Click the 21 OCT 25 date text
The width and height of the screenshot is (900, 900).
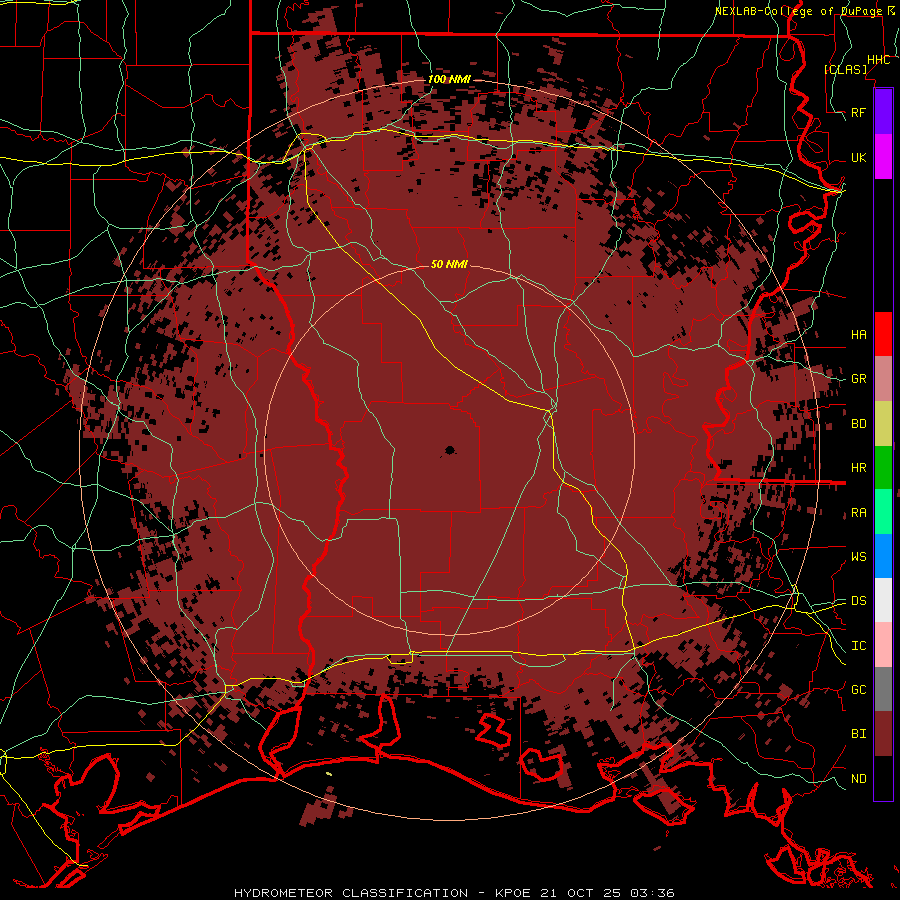(x=581, y=893)
